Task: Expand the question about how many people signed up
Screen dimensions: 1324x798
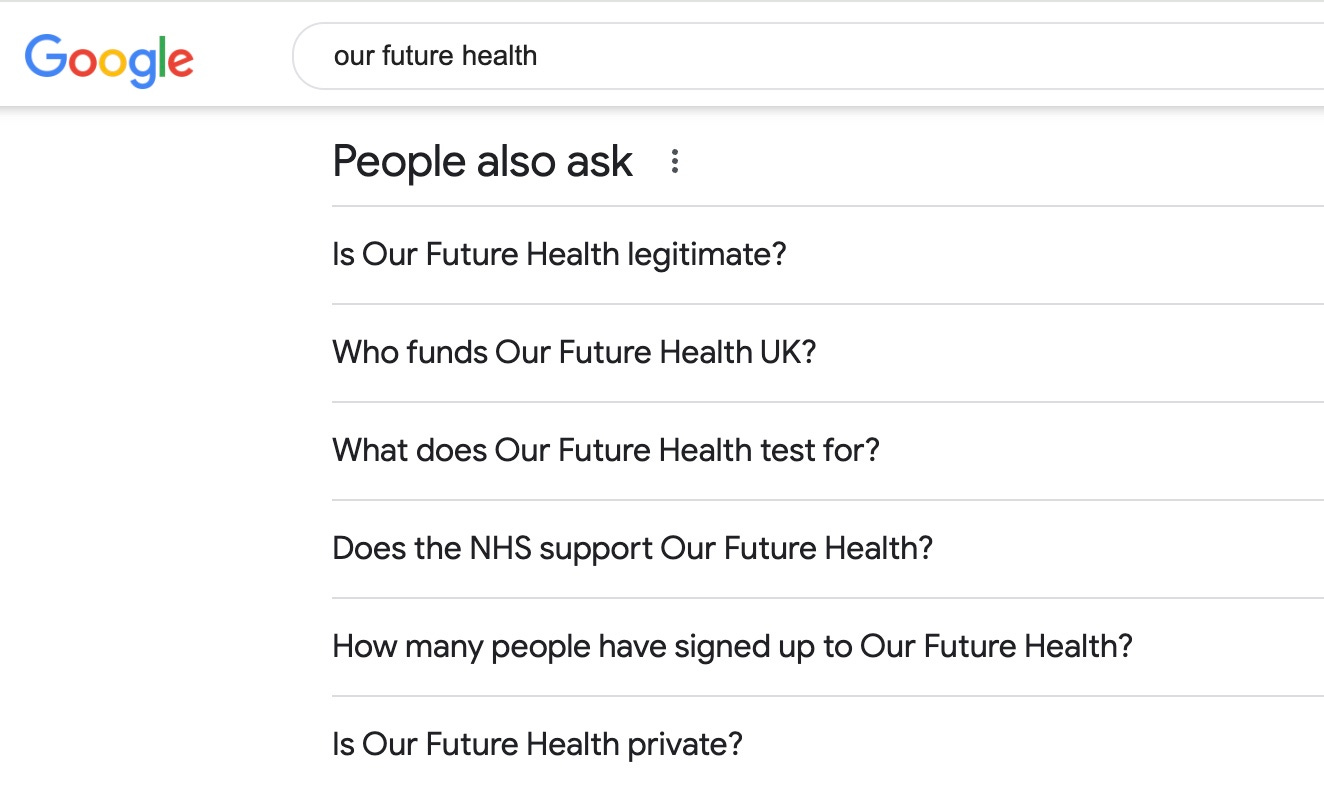Action: [x=828, y=647]
